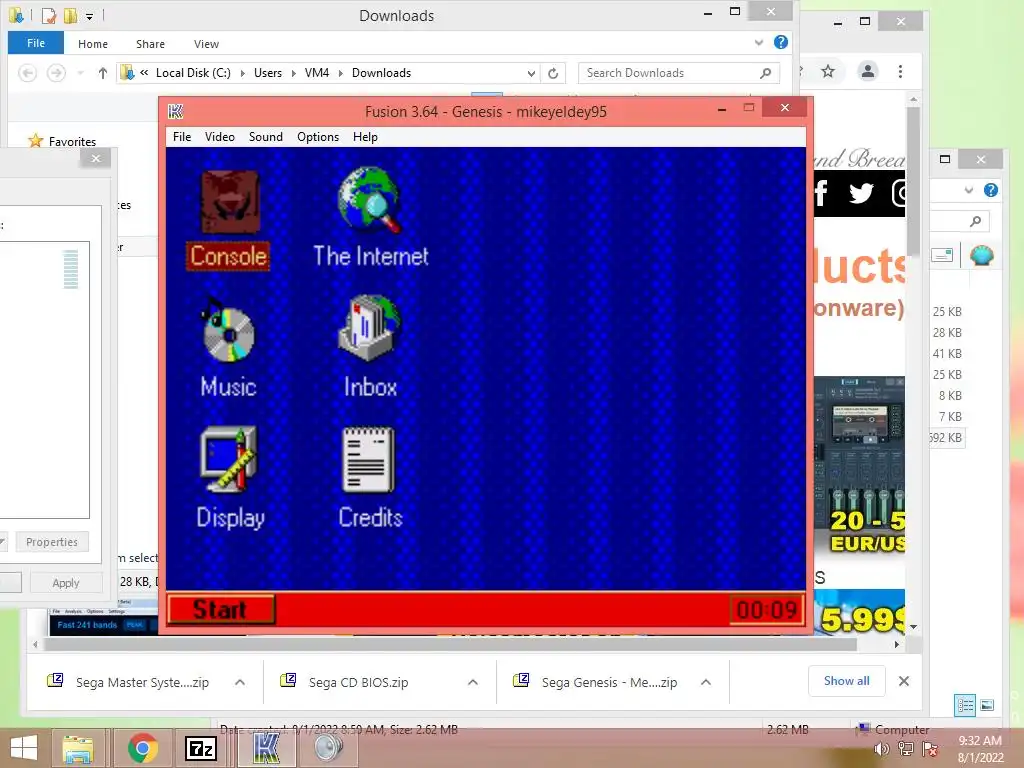1024x768 pixels.
Task: Click the Chrome vertical scrollbar thumb
Action: 913,180
